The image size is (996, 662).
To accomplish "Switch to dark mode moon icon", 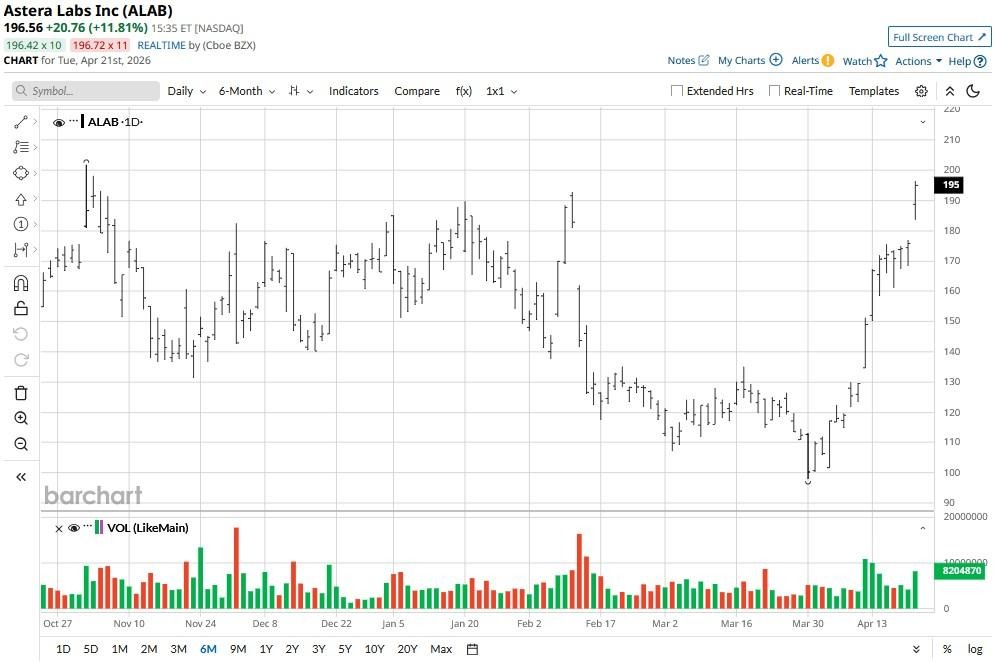I will click(972, 91).
